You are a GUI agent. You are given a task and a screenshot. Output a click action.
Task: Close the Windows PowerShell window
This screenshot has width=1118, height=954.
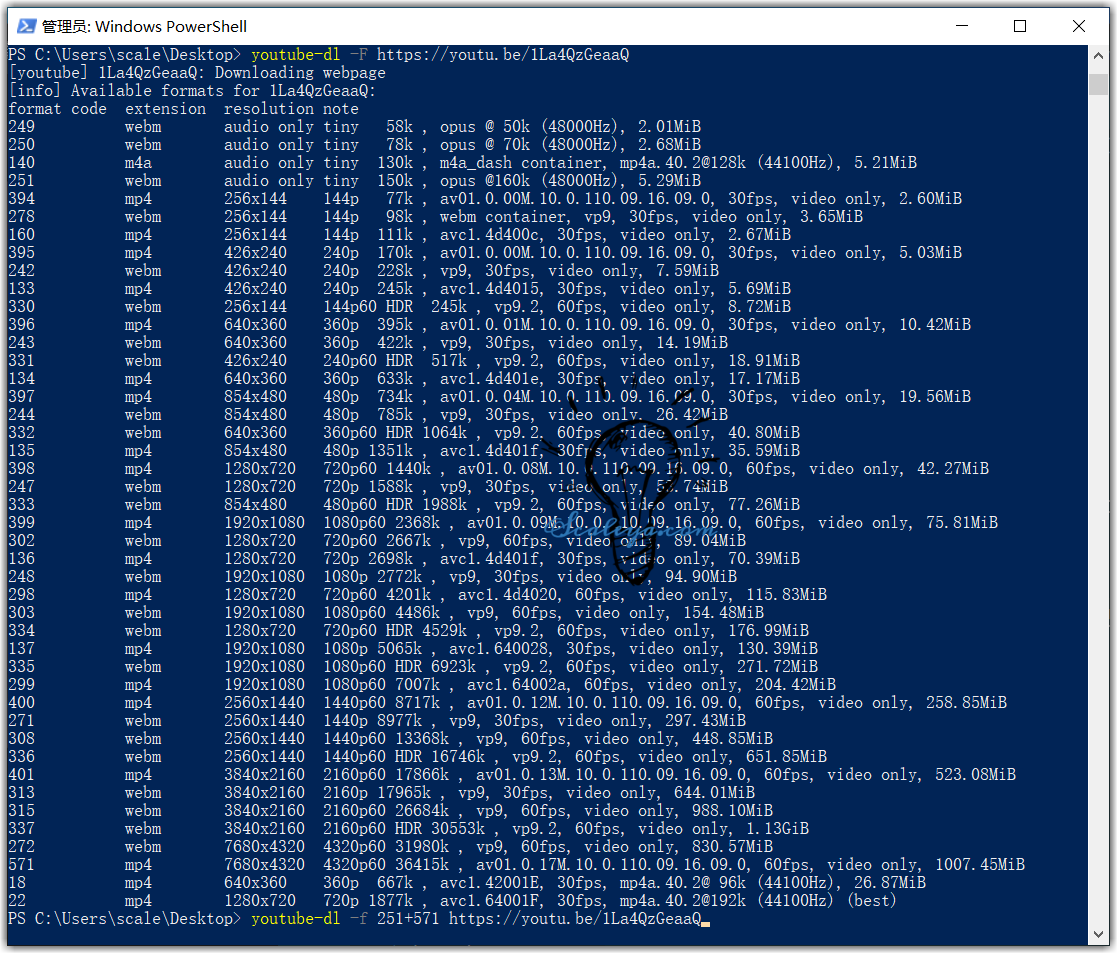tap(1079, 26)
